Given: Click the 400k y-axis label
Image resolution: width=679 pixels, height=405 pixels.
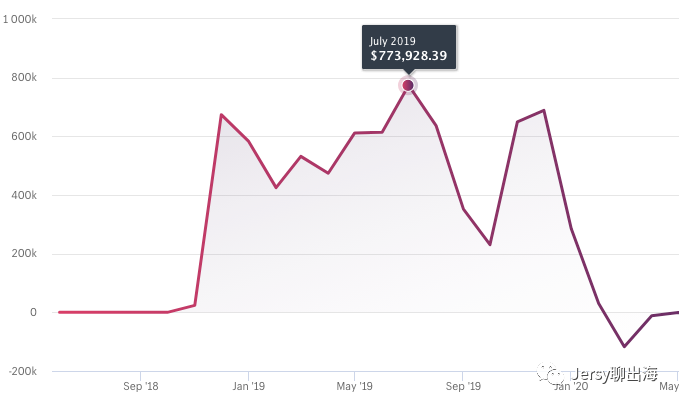Looking at the screenshot, I should tap(25, 195).
